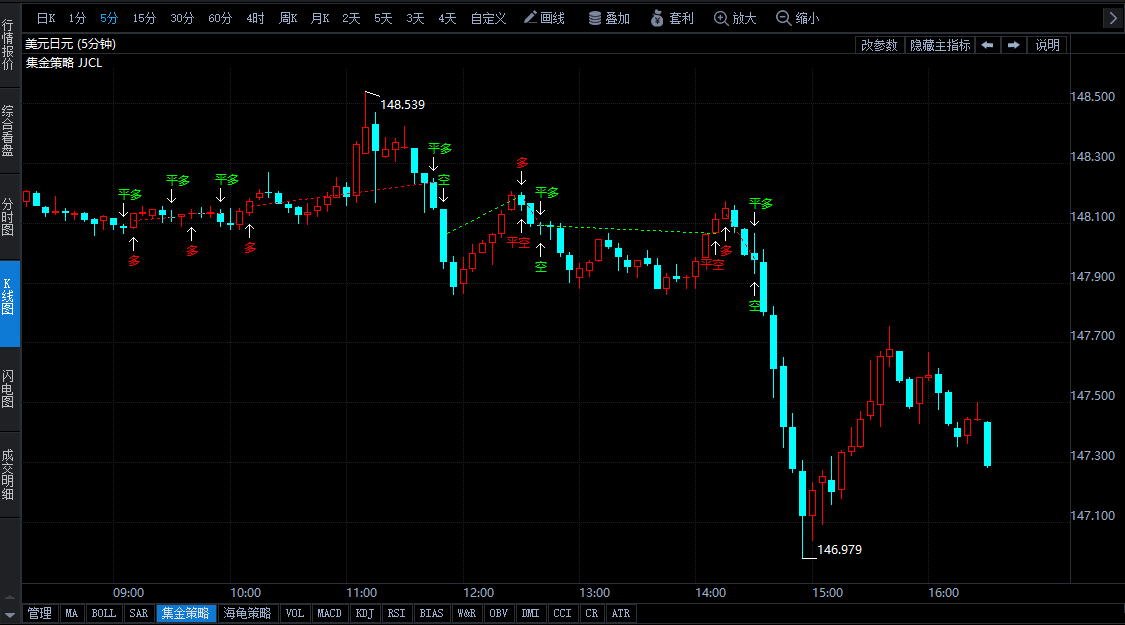Switch chart period to 15分
The width and height of the screenshot is (1125, 625).
point(144,18)
